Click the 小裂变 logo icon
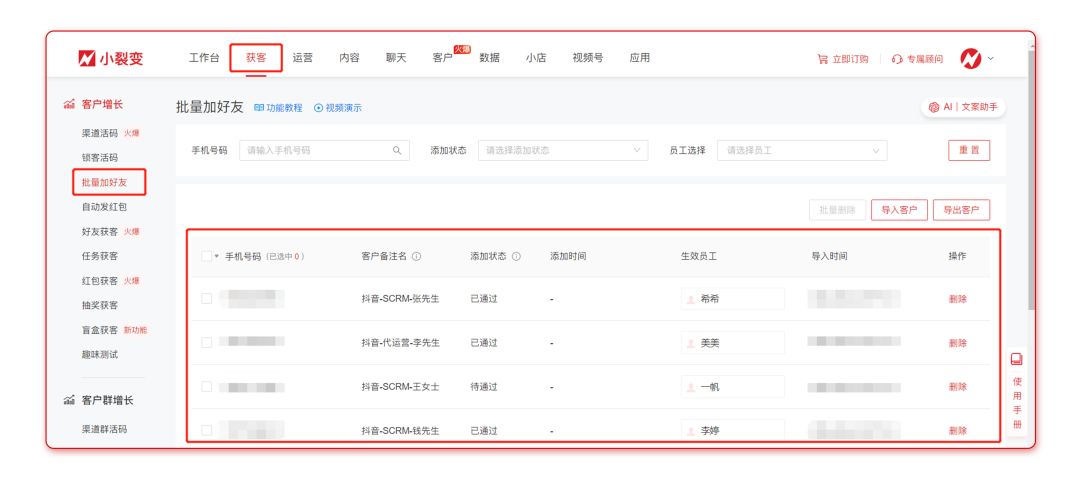Viewport: 1080px width, 480px height. click(87, 59)
